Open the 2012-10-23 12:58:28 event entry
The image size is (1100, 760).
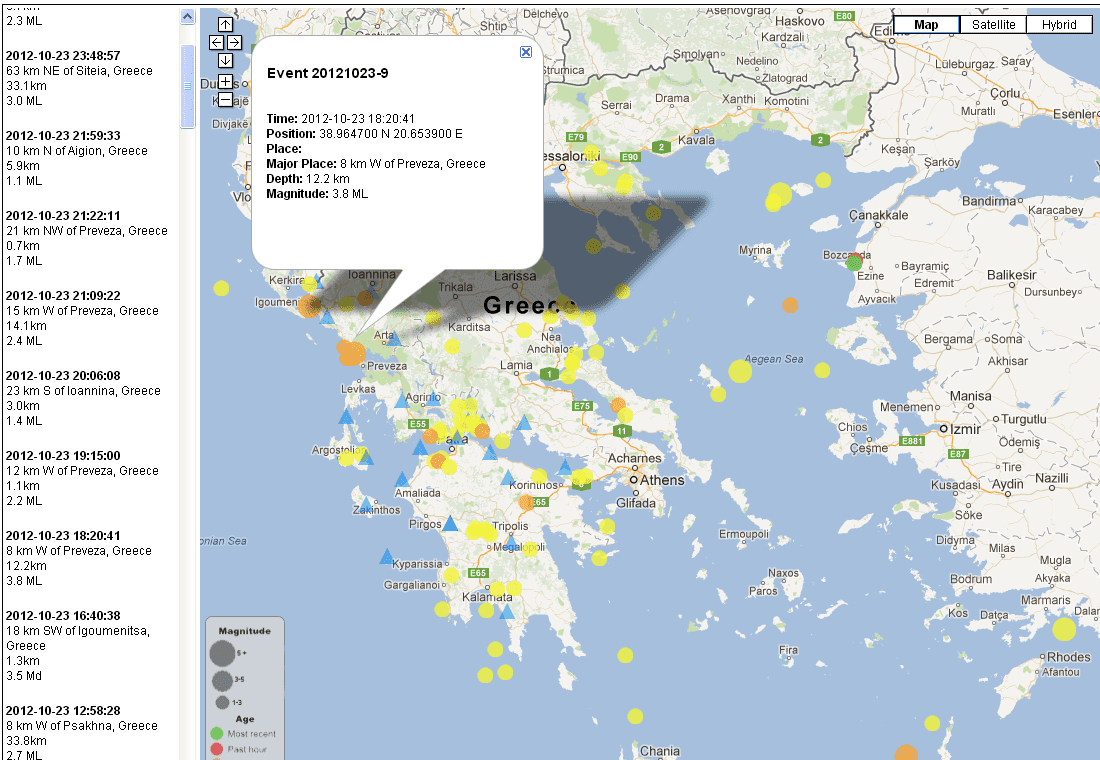click(81, 733)
